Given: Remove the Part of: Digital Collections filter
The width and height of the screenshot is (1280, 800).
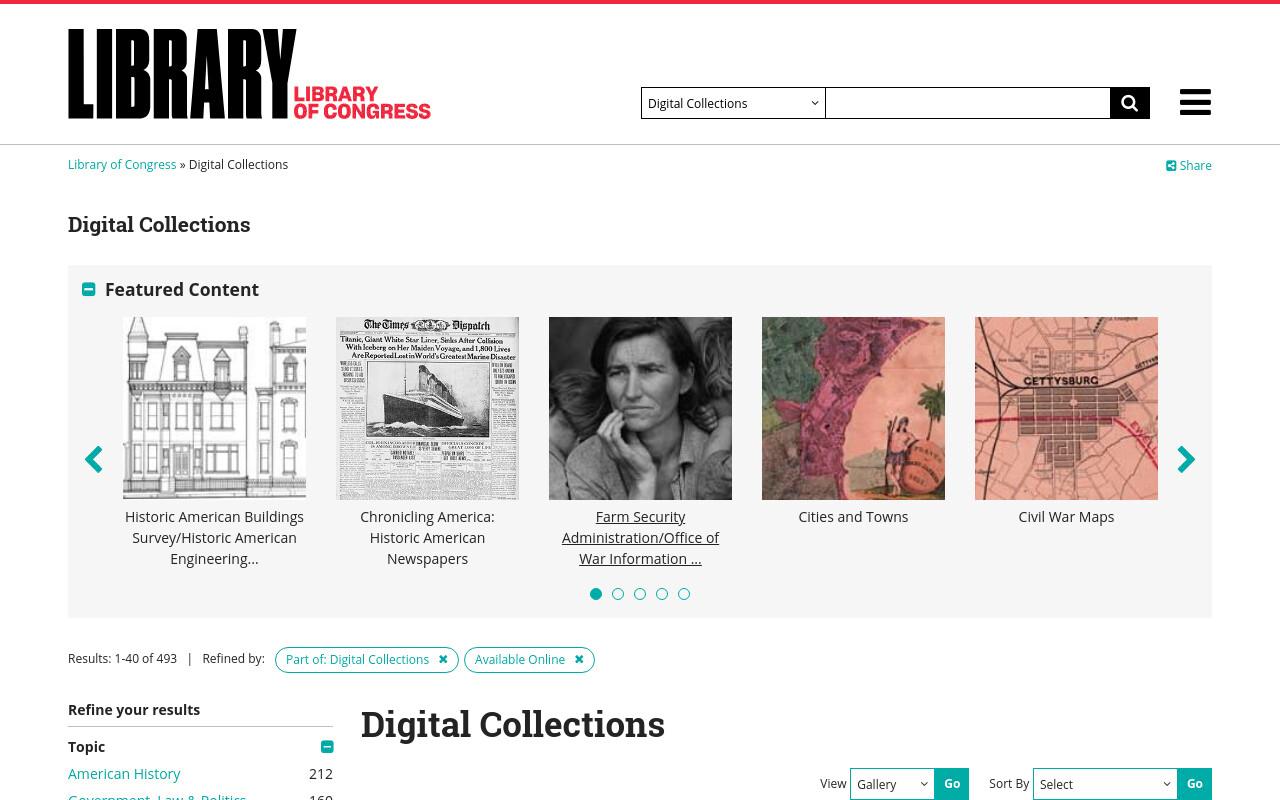Looking at the screenshot, I should point(443,660).
